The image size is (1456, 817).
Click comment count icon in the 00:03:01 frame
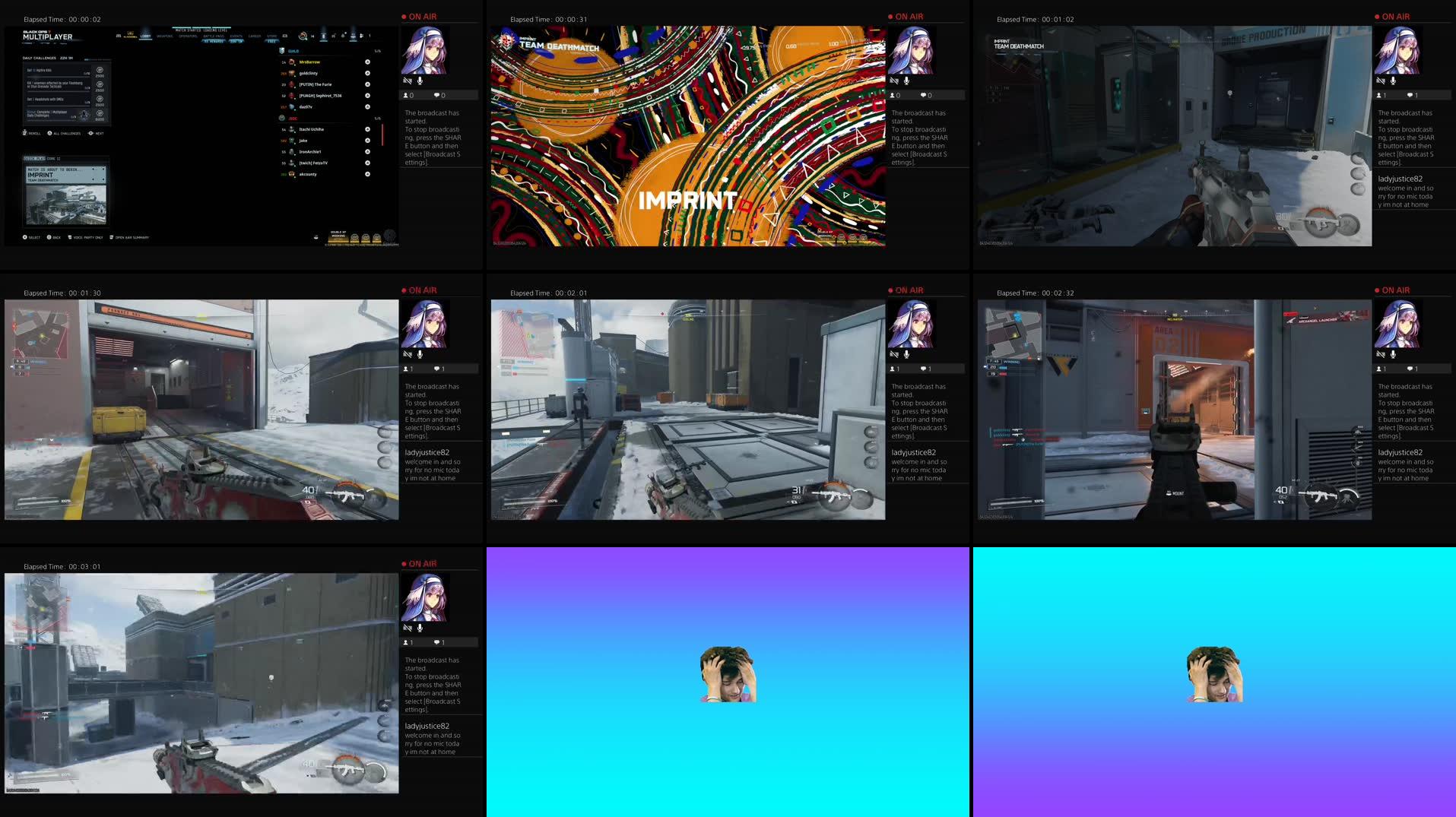click(437, 643)
